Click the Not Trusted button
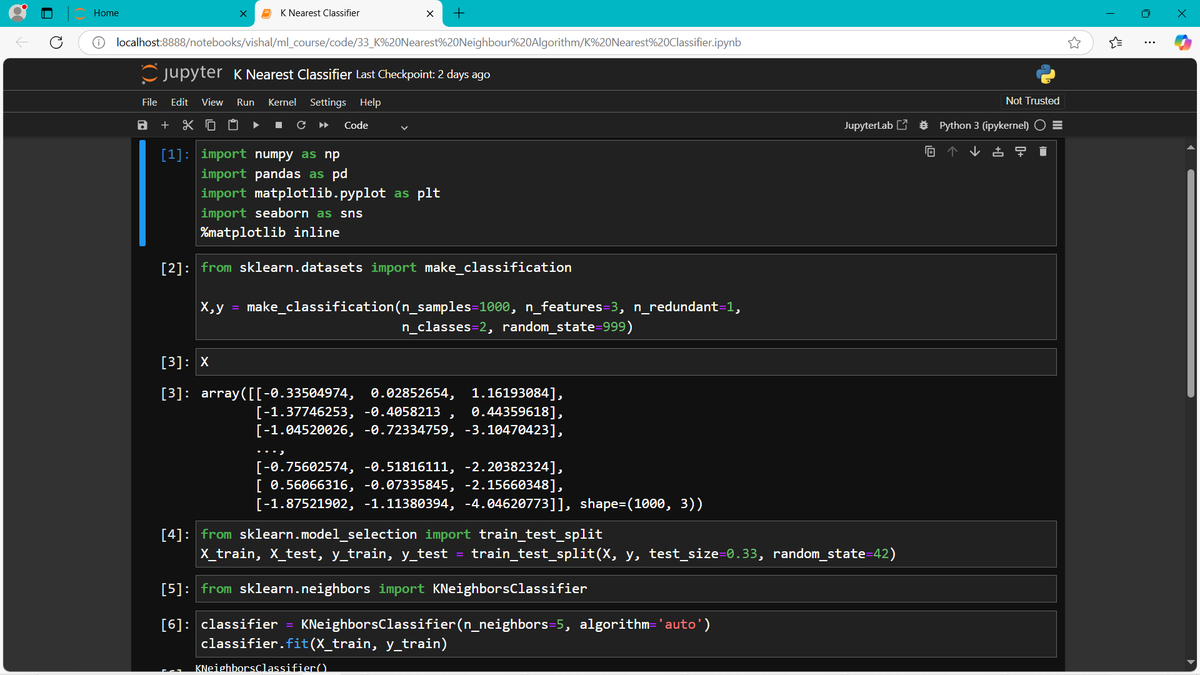This screenshot has width=1200, height=675. pyautogui.click(x=1032, y=101)
